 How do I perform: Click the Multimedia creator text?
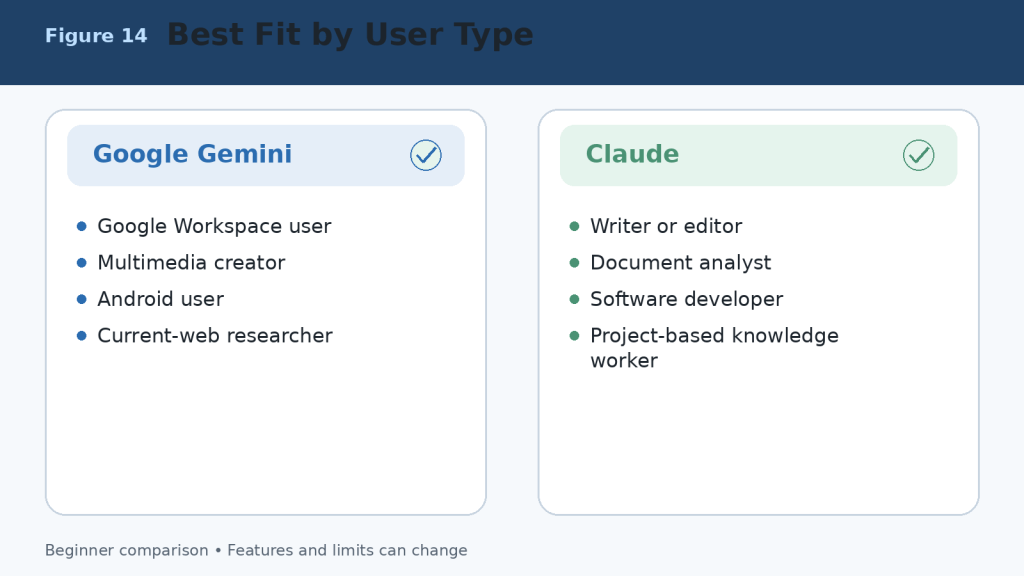pyautogui.click(x=191, y=263)
